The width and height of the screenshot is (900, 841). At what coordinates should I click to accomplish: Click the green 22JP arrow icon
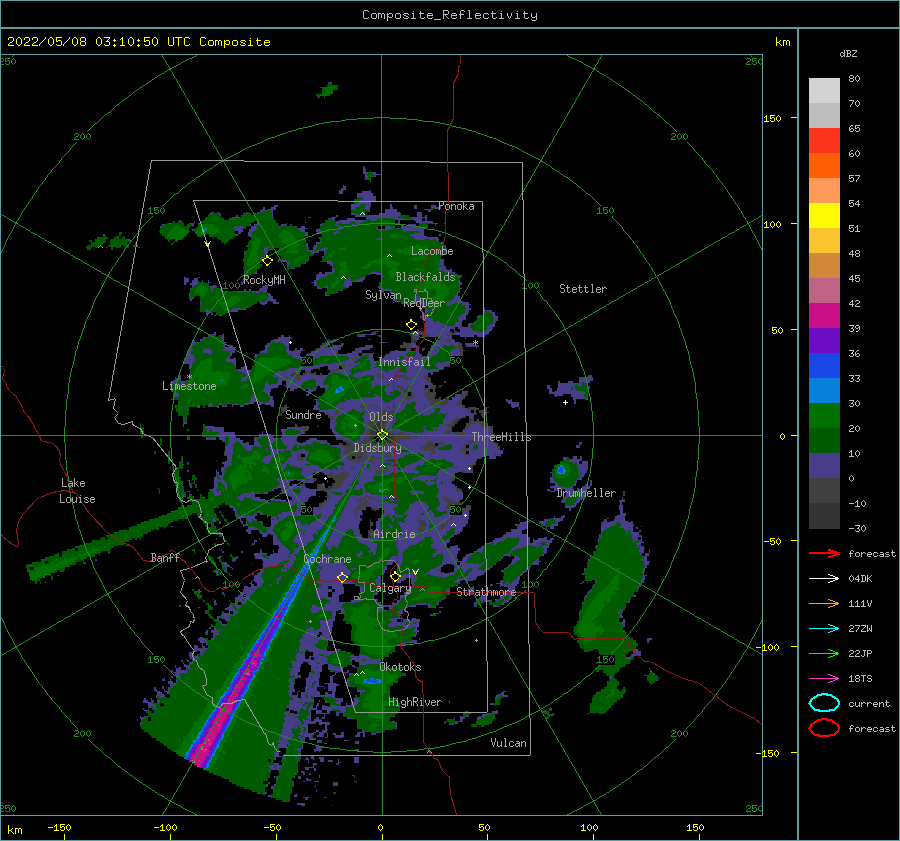[824, 653]
